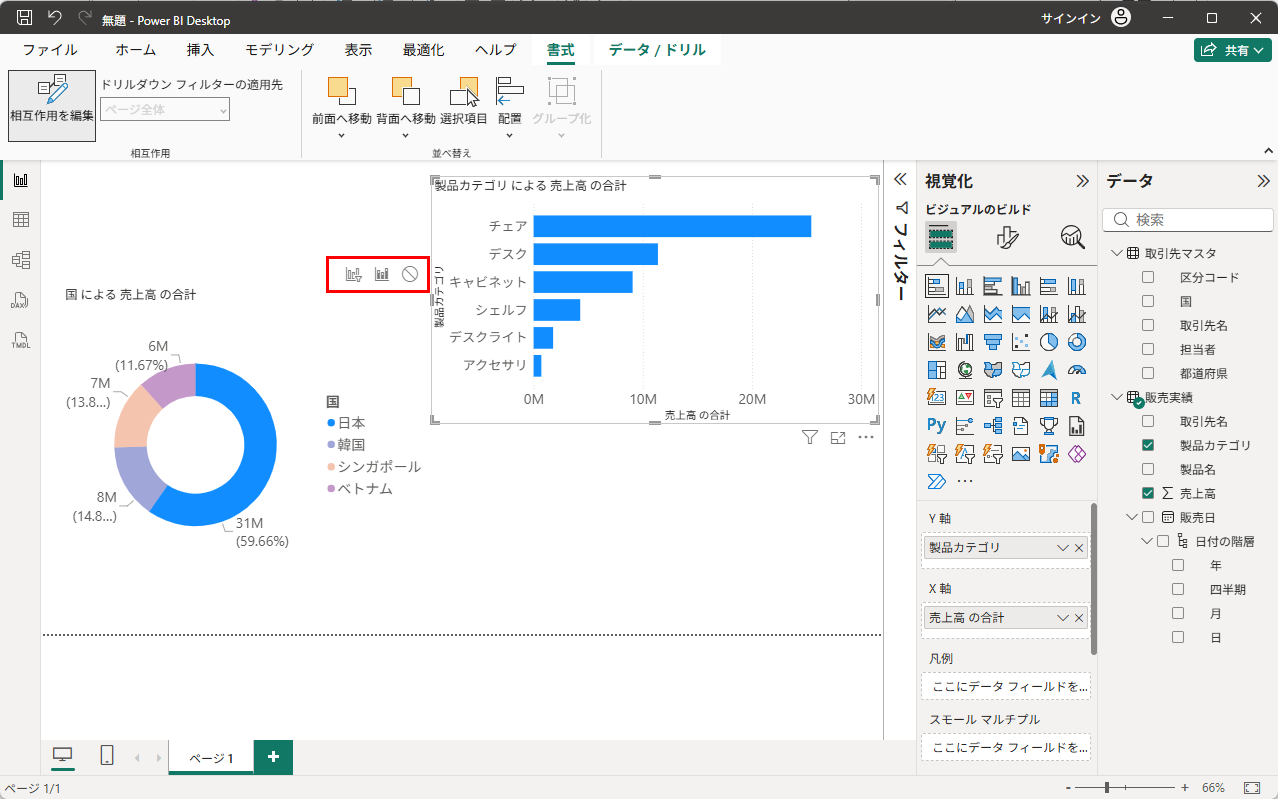Open the visual formatting brush tab
The image size is (1278, 799).
[x=1008, y=237]
